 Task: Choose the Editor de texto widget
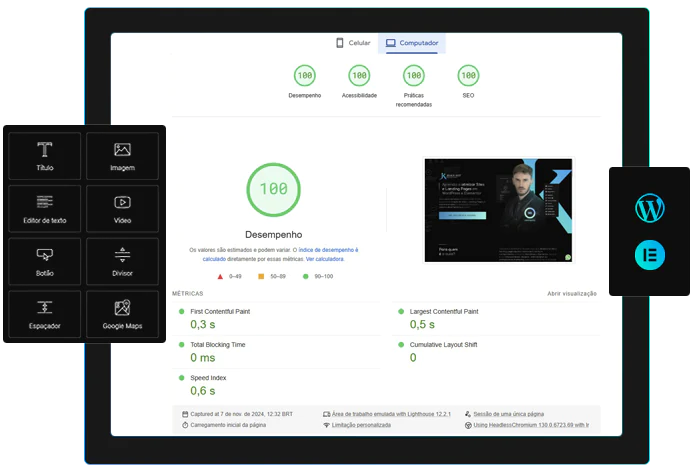point(45,209)
